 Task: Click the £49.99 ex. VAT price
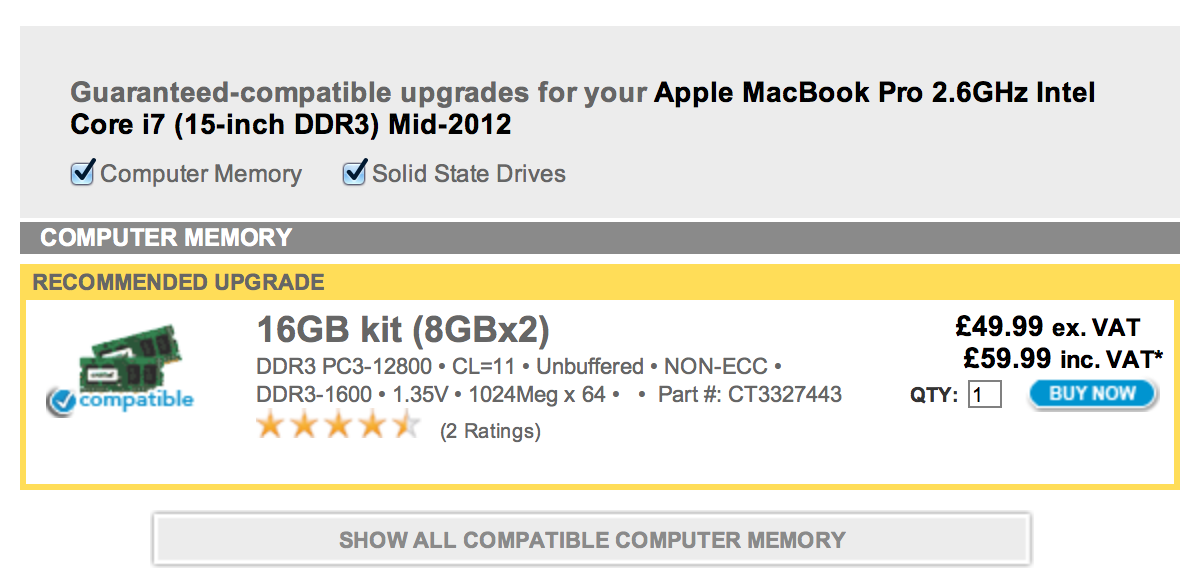point(1047,327)
